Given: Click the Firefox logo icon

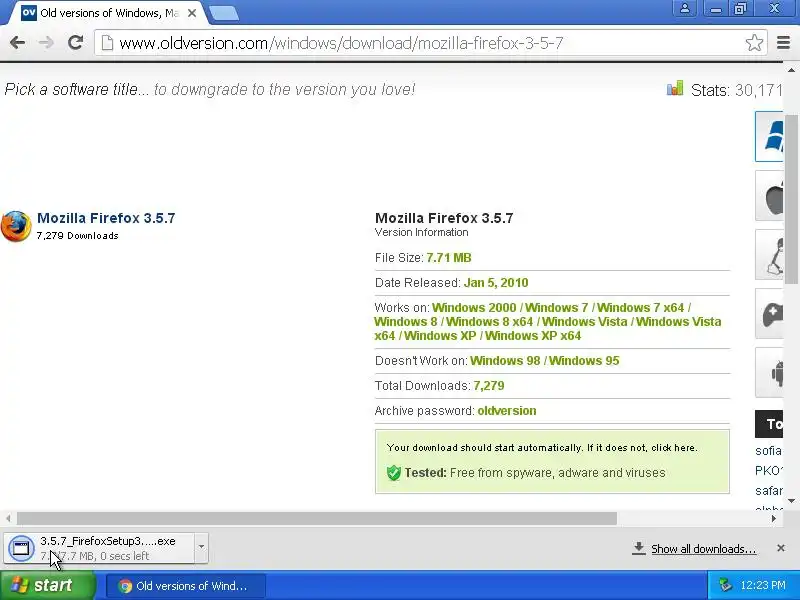Looking at the screenshot, I should [16, 226].
